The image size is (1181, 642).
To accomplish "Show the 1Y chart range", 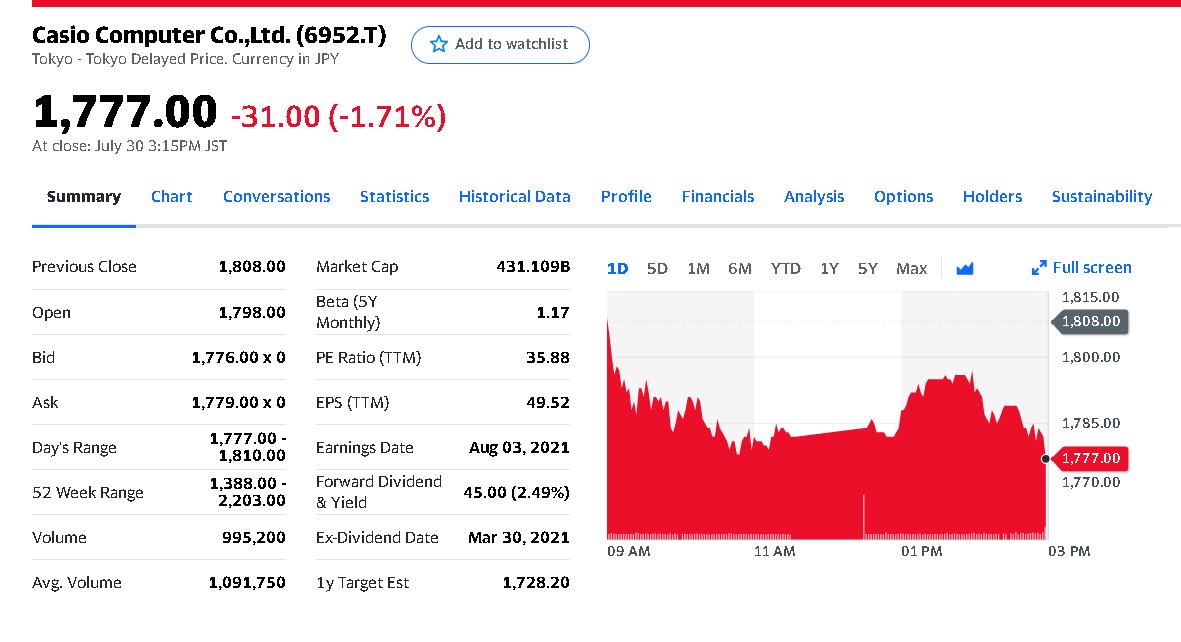I will tap(829, 269).
